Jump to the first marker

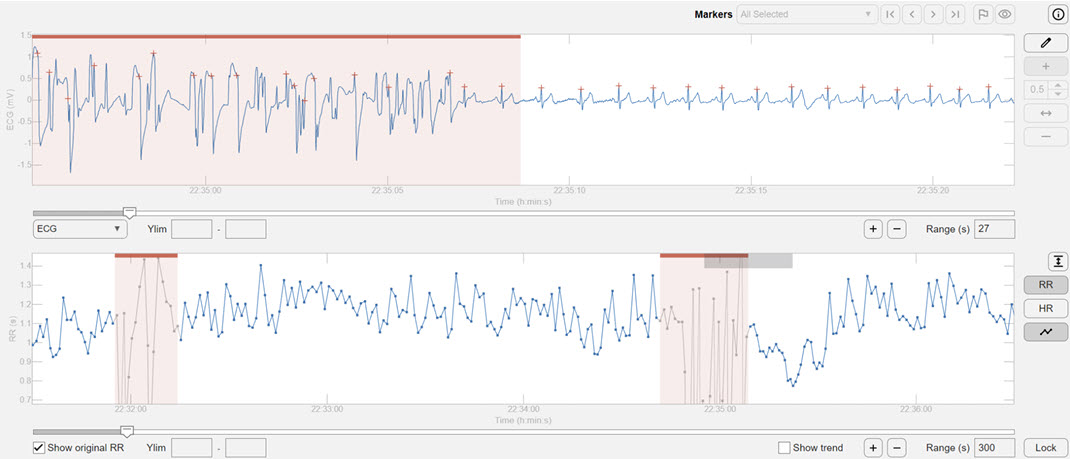[x=889, y=14]
